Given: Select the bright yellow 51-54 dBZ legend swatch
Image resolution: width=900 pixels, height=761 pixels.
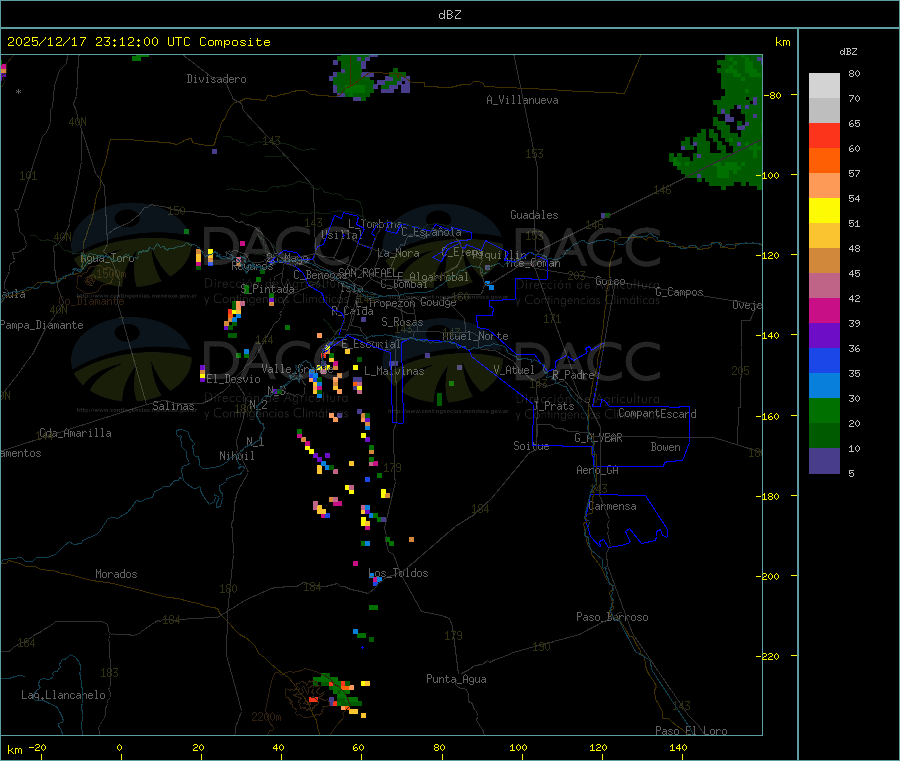Looking at the screenshot, I should pyautogui.click(x=824, y=211).
